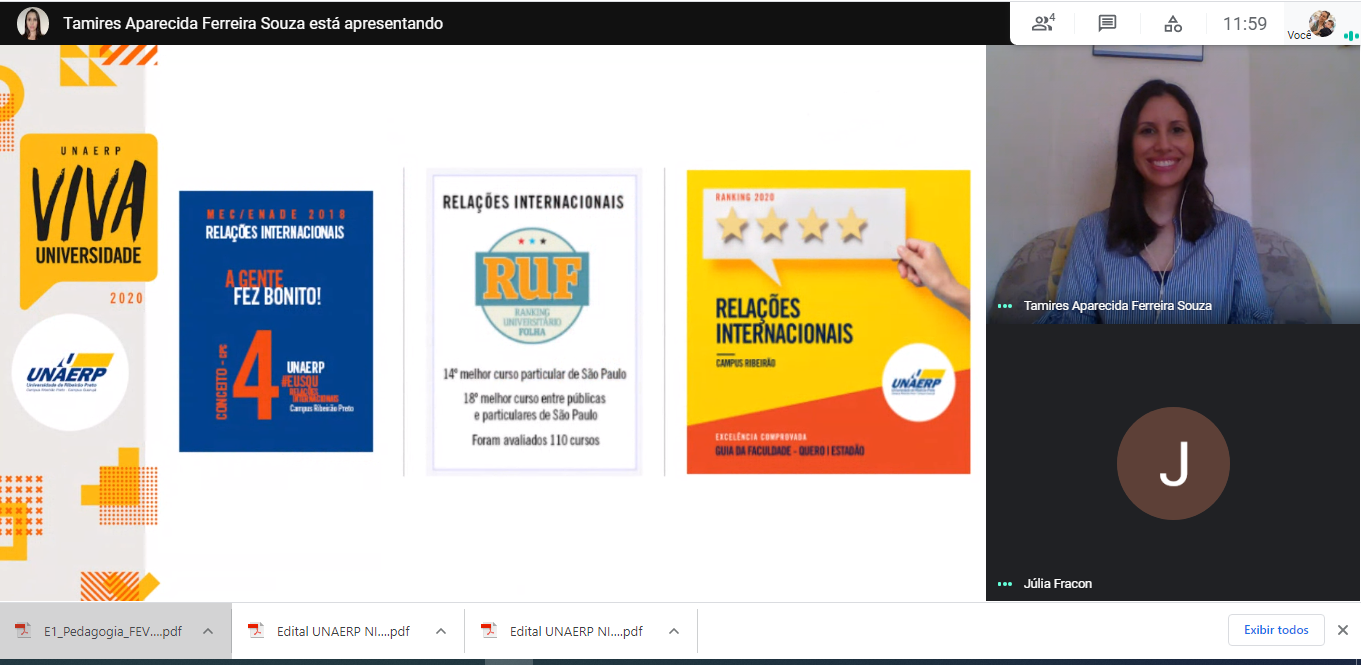Click the 11:59 clock in the top bar
1361x665 pixels.
tap(1244, 24)
